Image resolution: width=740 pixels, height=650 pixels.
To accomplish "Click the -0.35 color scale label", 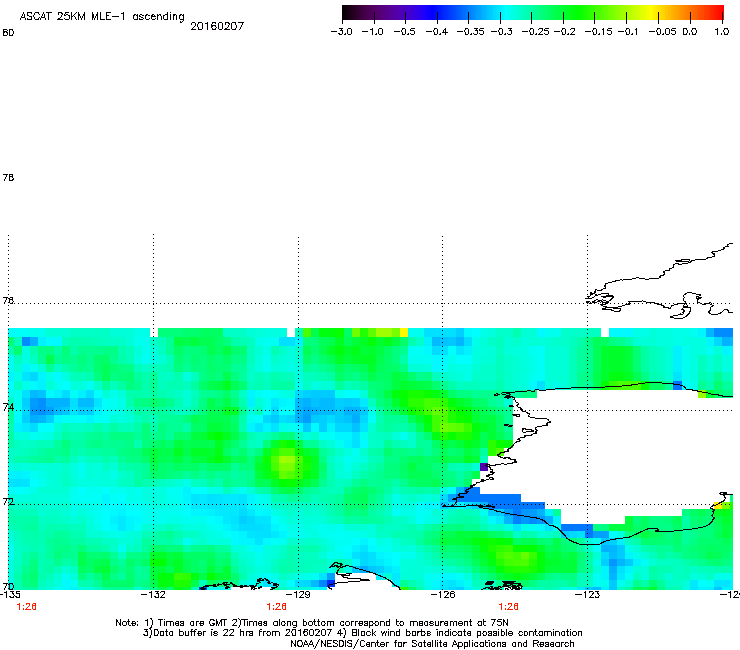I will (471, 32).
